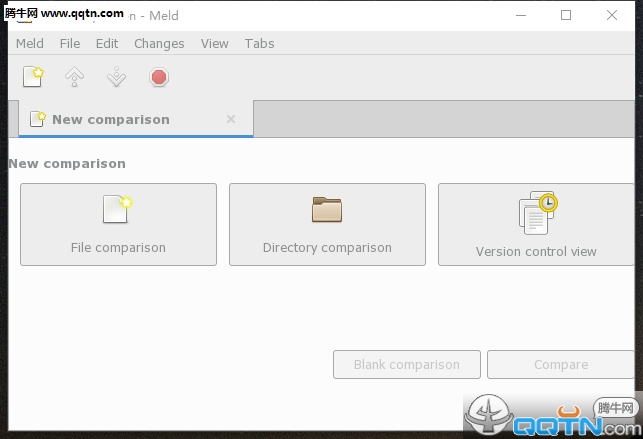Click the Blank comparison button
Screen dimensions: 643x439
(407, 364)
